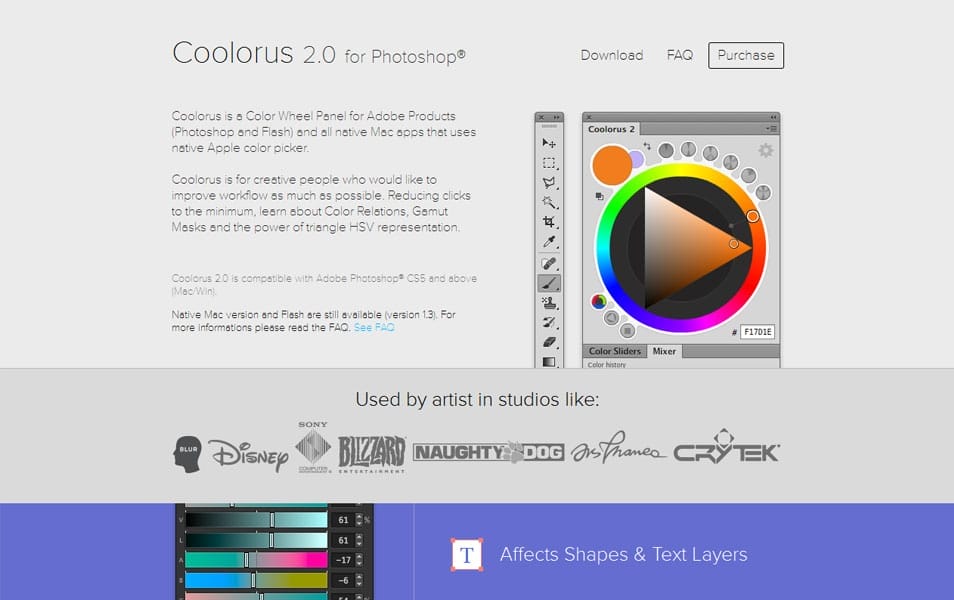Click the gamut mask polygon icon
The width and height of the screenshot is (954, 600).
tap(611, 318)
